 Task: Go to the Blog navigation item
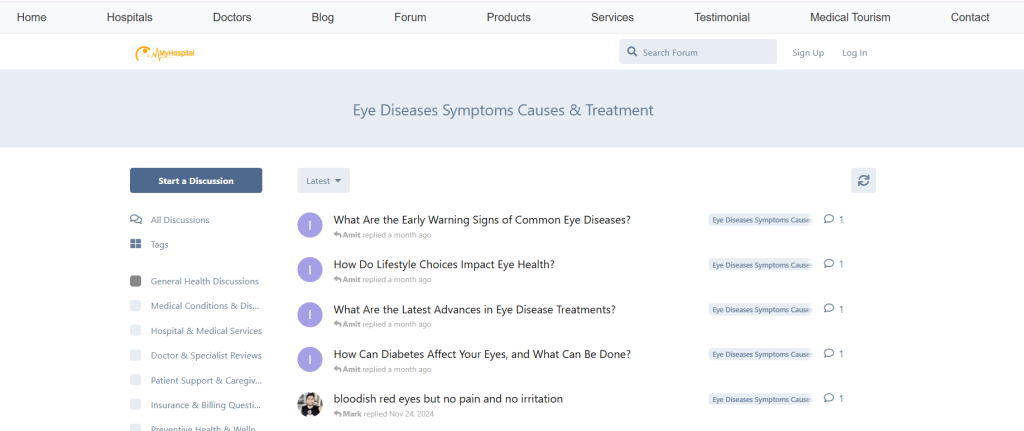point(323,18)
